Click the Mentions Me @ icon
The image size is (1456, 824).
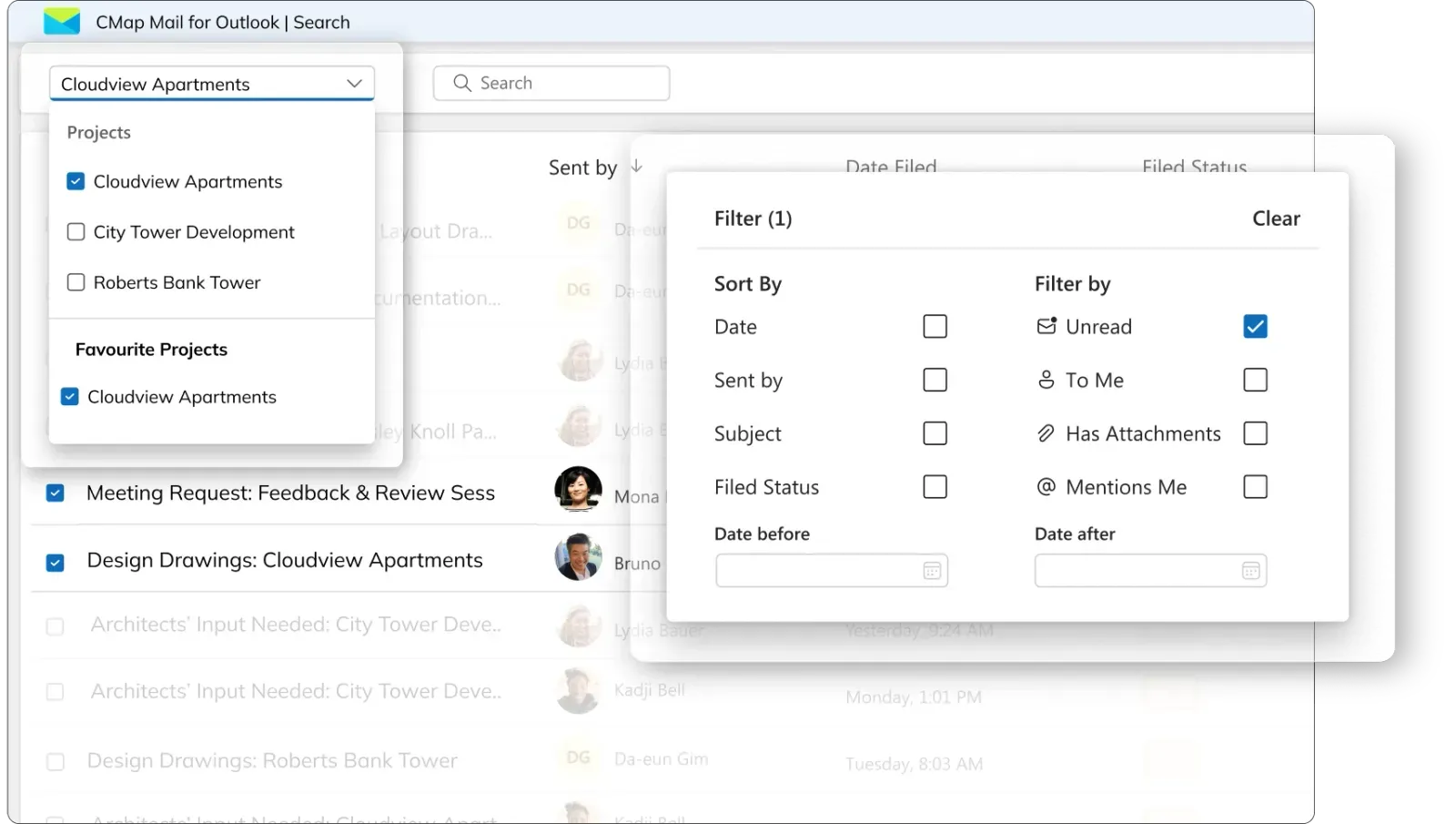coord(1046,487)
